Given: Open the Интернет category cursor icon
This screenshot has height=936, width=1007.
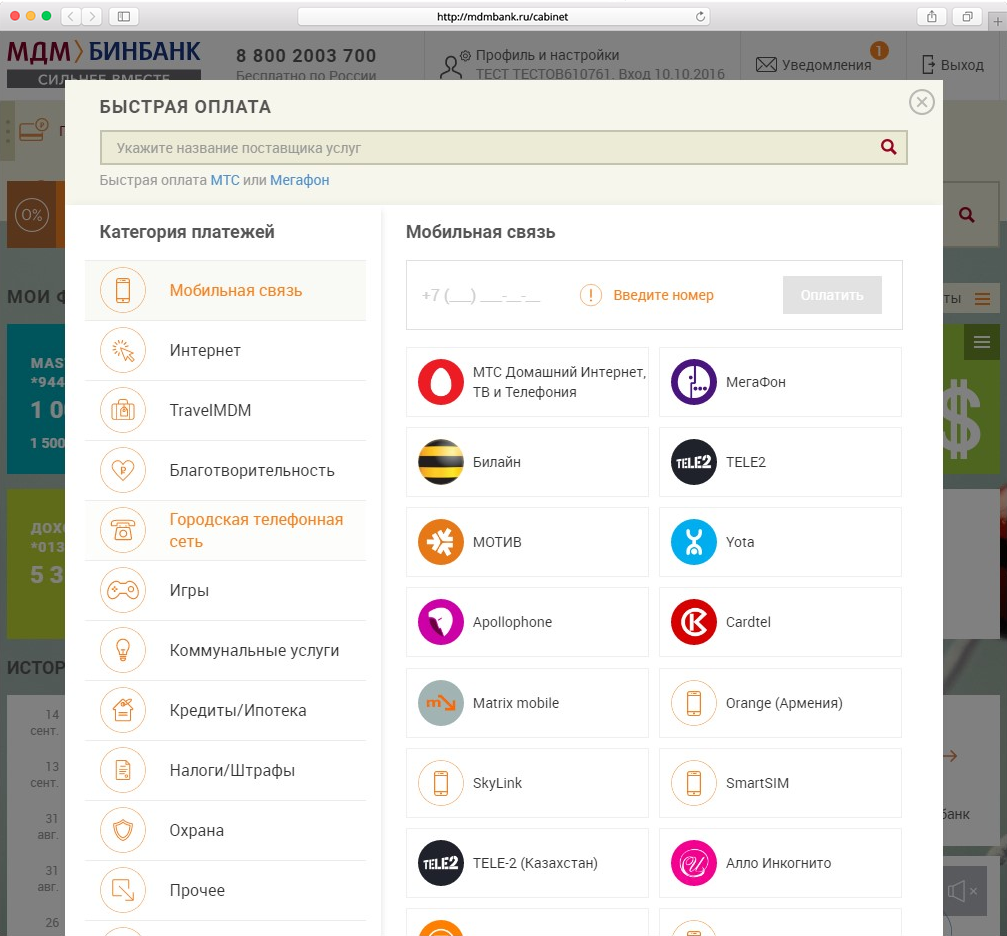Looking at the screenshot, I should click(123, 350).
